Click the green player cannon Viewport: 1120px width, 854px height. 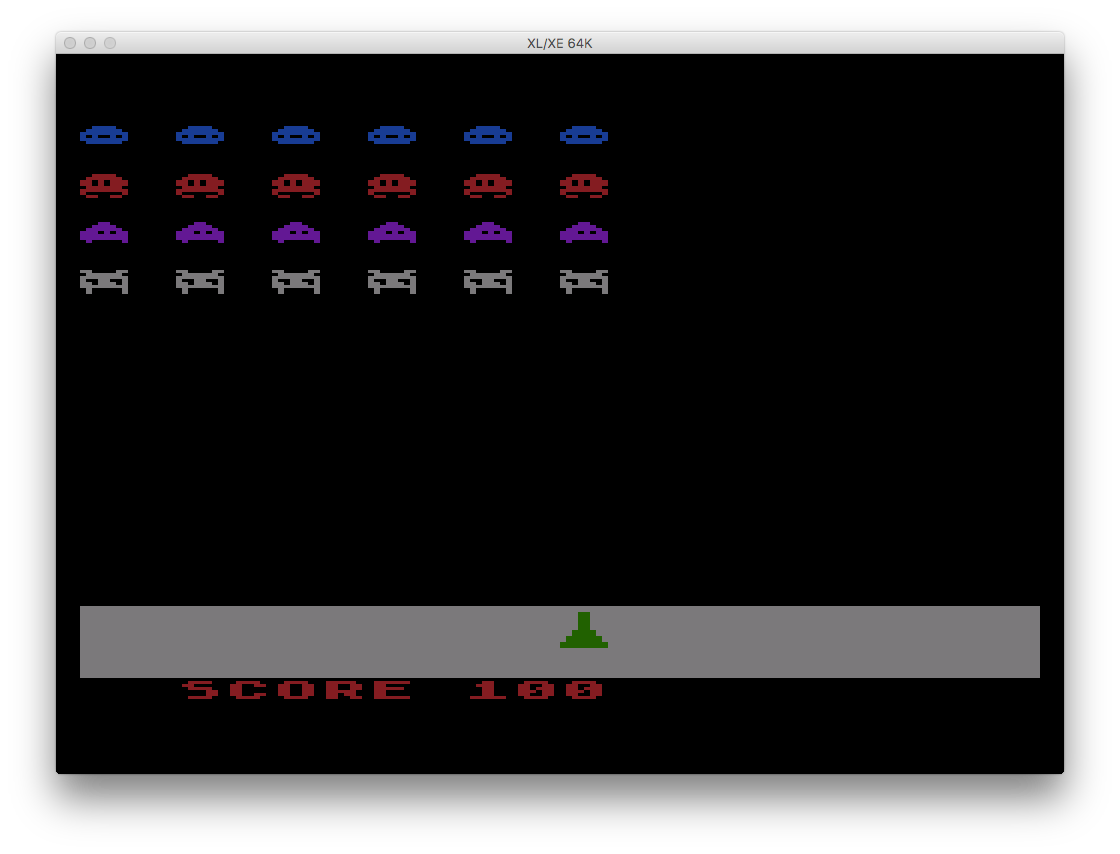(584, 630)
